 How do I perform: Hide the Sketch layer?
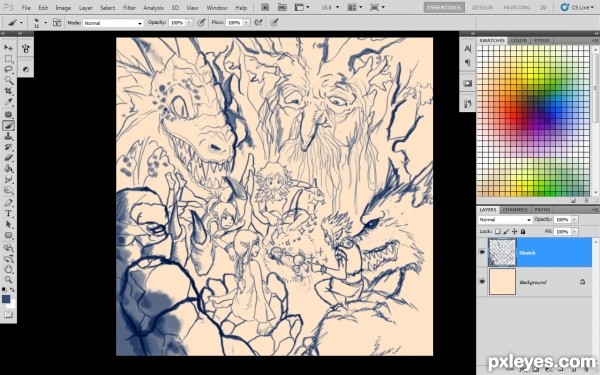(482, 252)
